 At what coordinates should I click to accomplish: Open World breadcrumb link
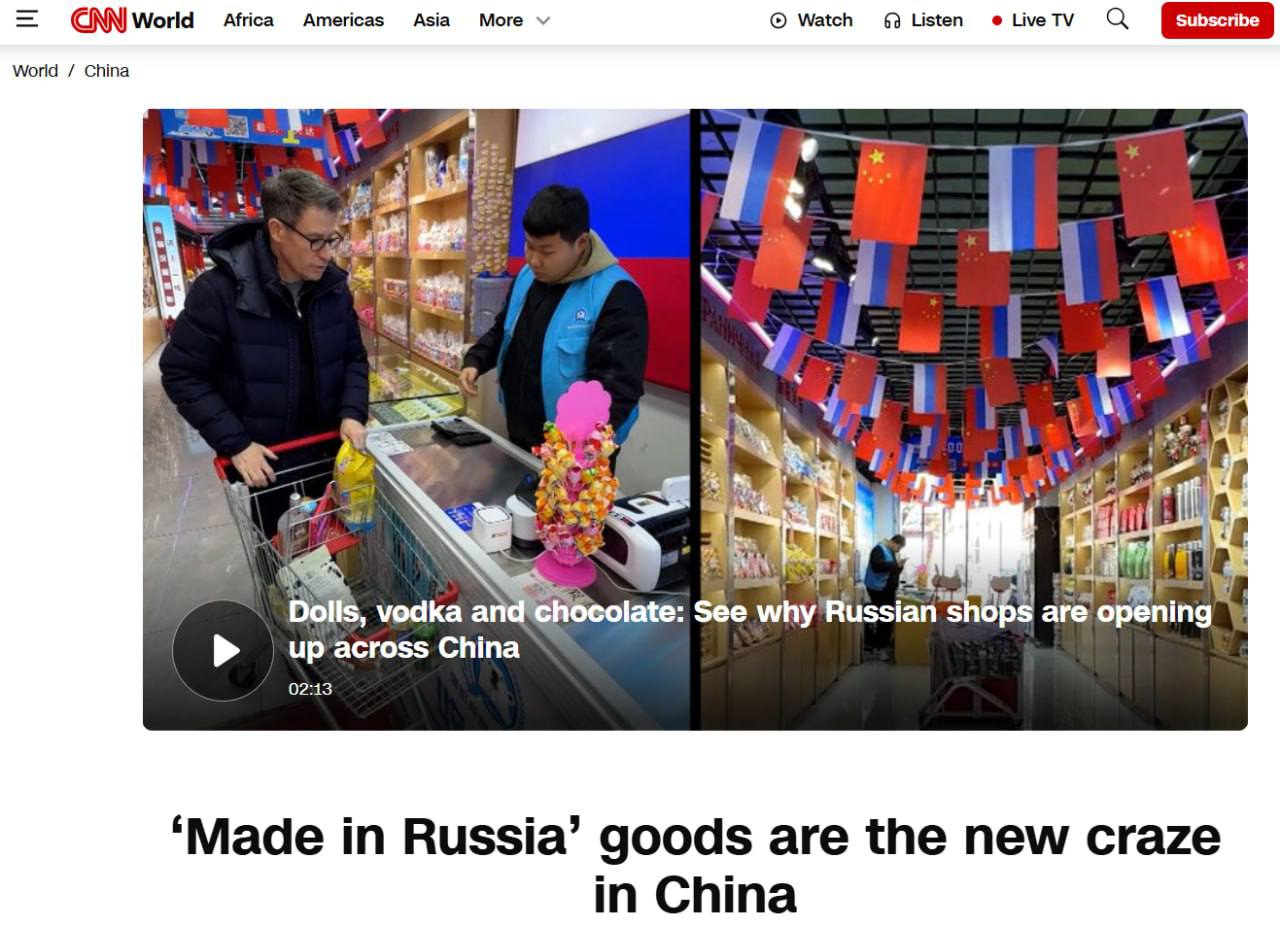click(x=35, y=71)
